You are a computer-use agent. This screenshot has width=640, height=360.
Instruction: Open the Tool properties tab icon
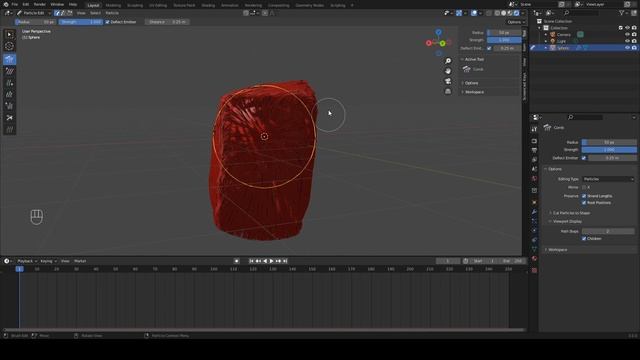534,129
